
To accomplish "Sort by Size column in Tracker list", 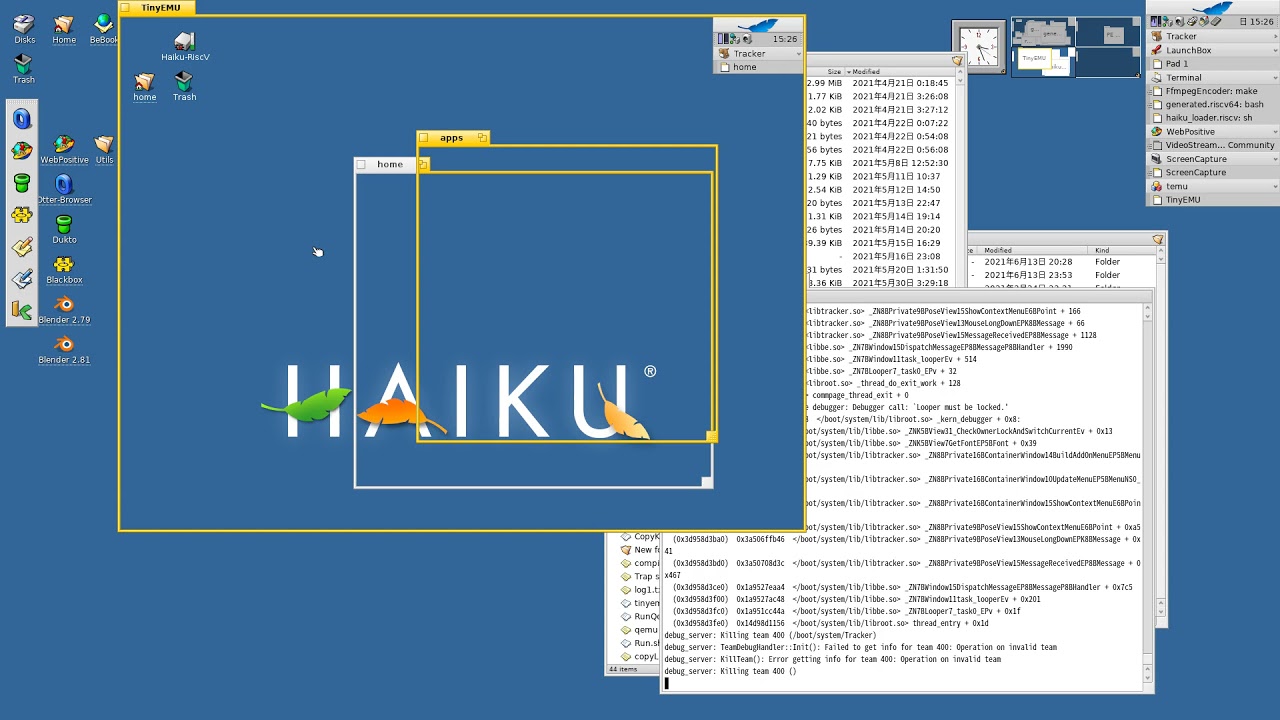I will coord(826,72).
